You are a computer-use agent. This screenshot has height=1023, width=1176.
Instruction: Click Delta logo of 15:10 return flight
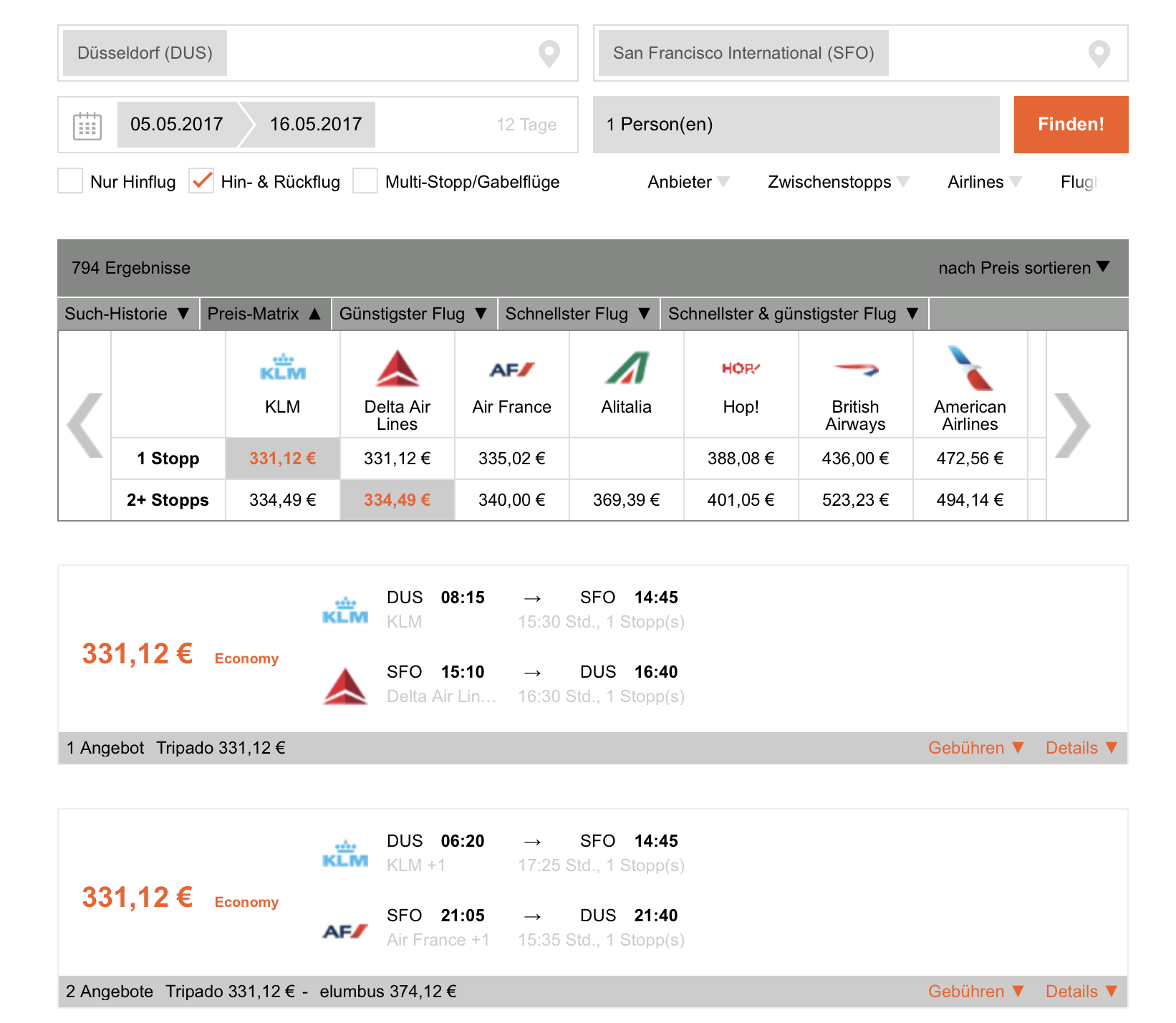click(345, 686)
